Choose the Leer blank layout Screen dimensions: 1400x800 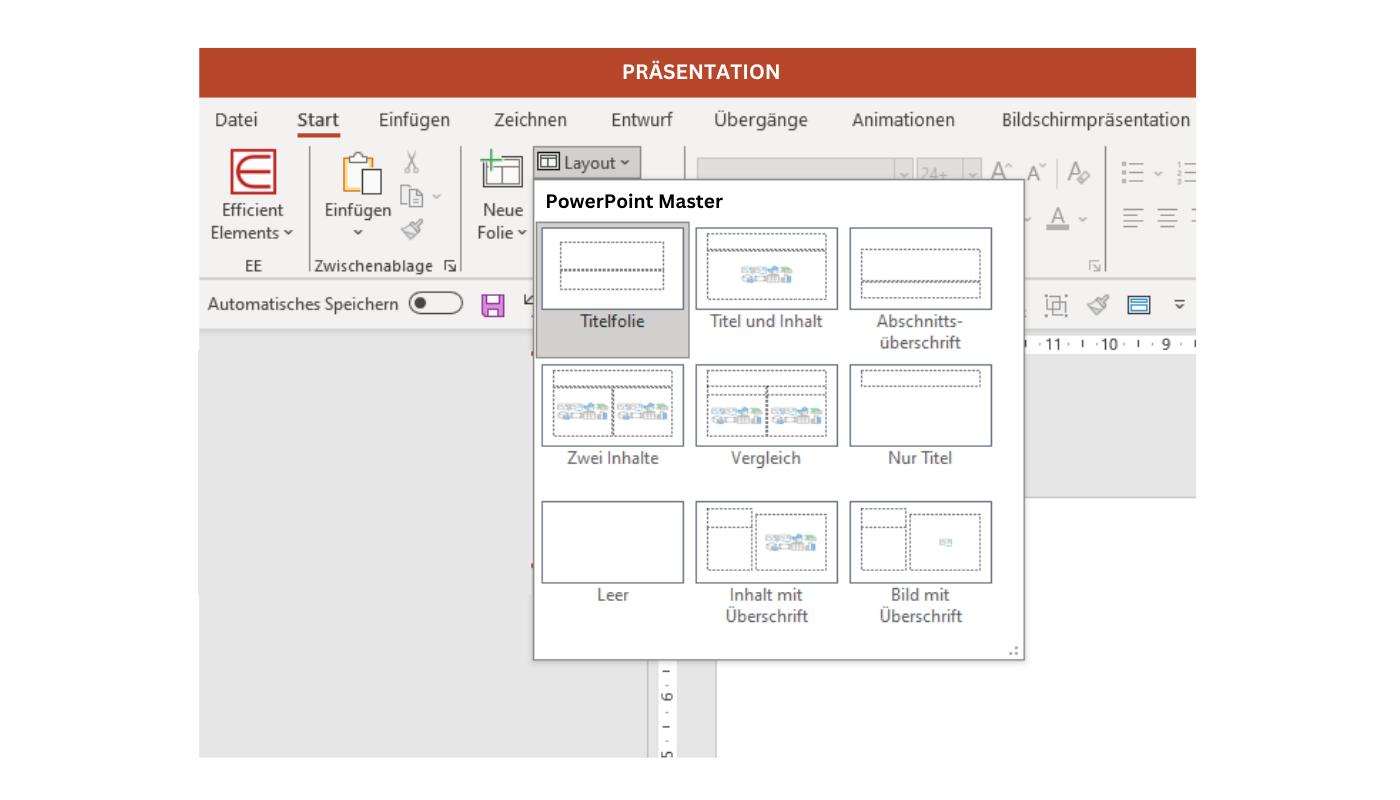(x=613, y=553)
